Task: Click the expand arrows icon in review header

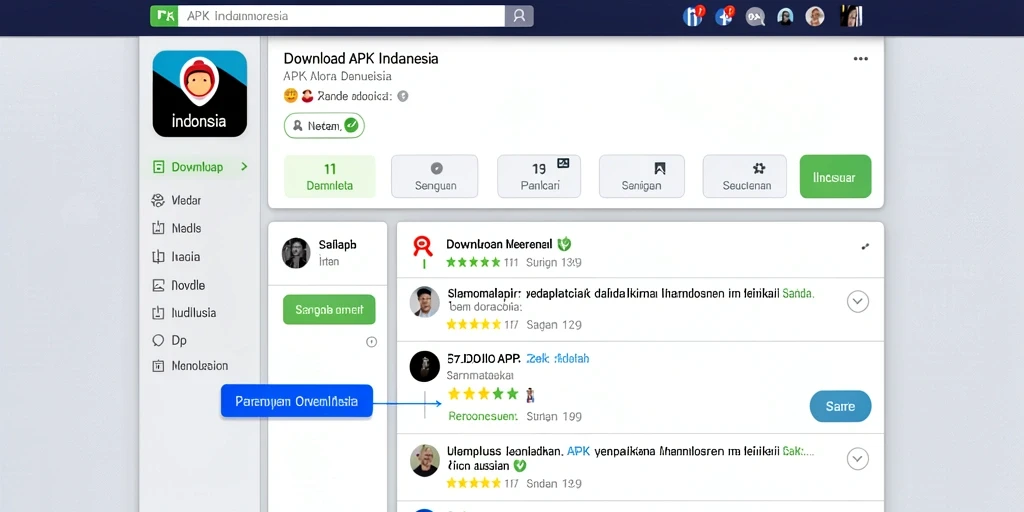Action: [x=865, y=247]
